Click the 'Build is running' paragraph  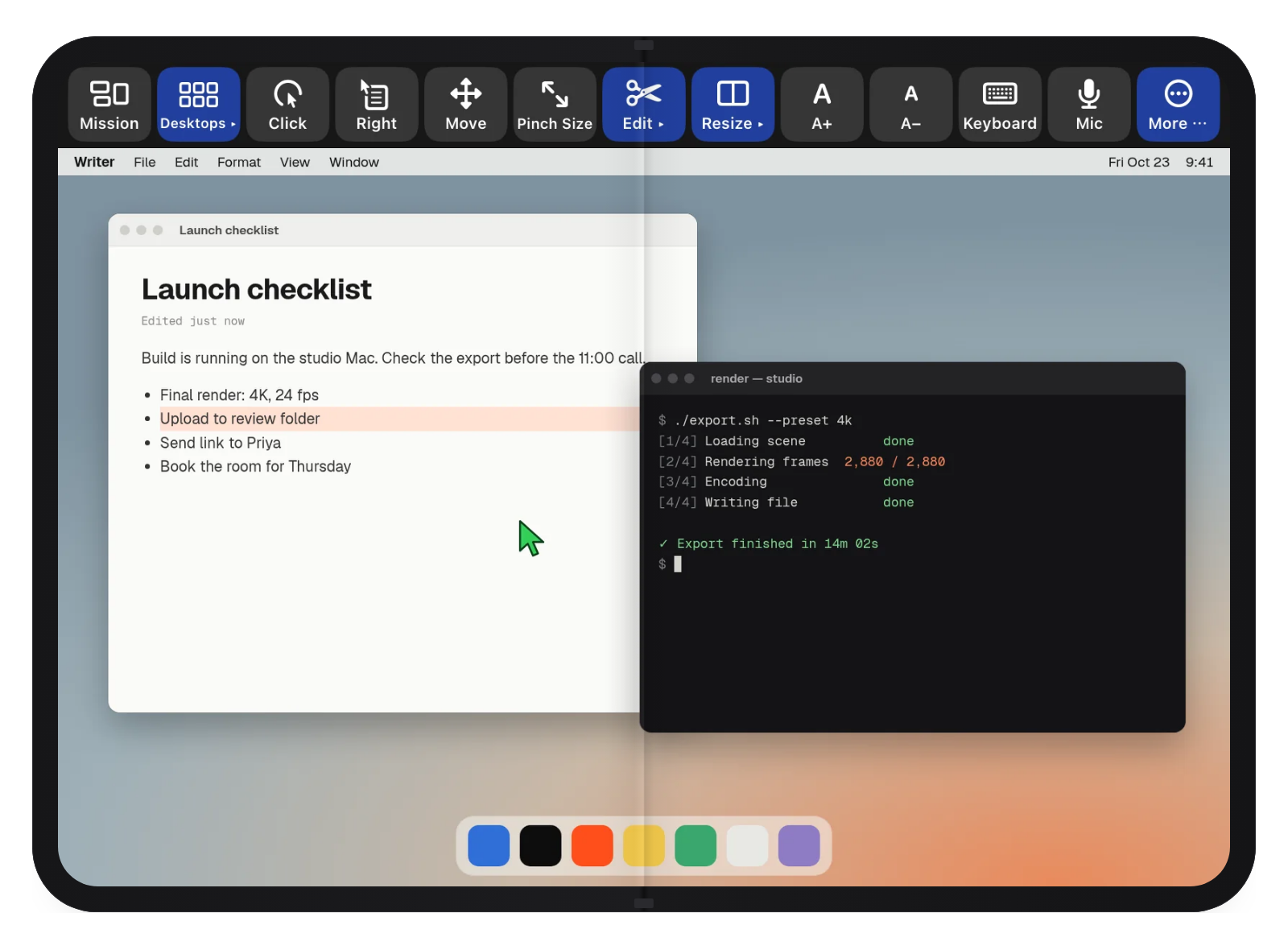pyautogui.click(x=393, y=357)
